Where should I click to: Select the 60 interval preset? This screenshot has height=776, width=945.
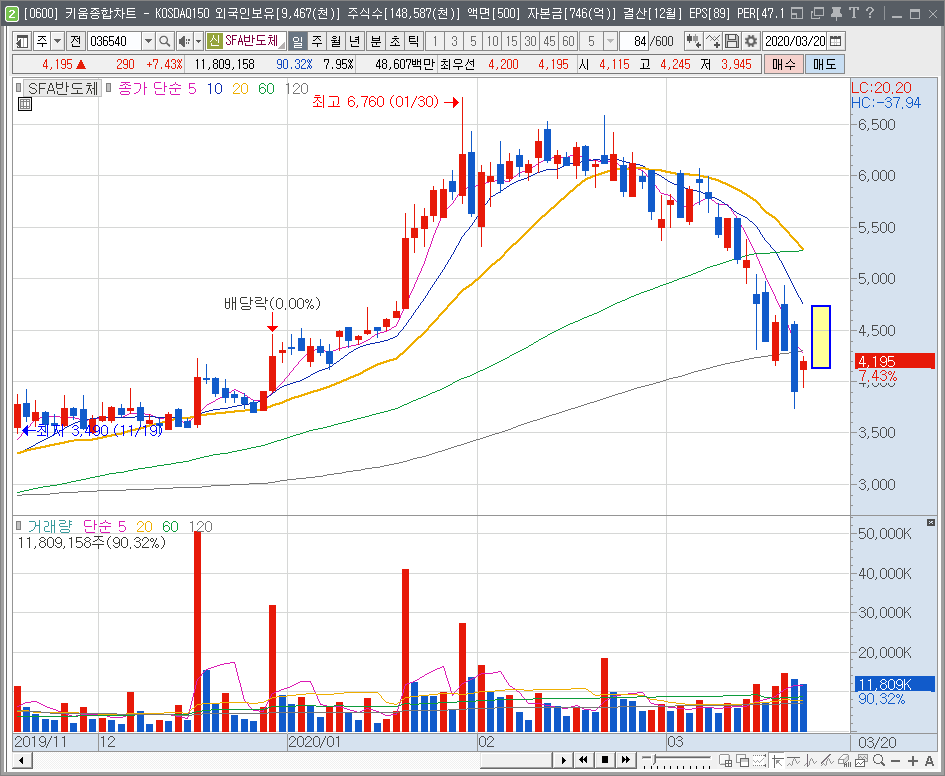(568, 41)
